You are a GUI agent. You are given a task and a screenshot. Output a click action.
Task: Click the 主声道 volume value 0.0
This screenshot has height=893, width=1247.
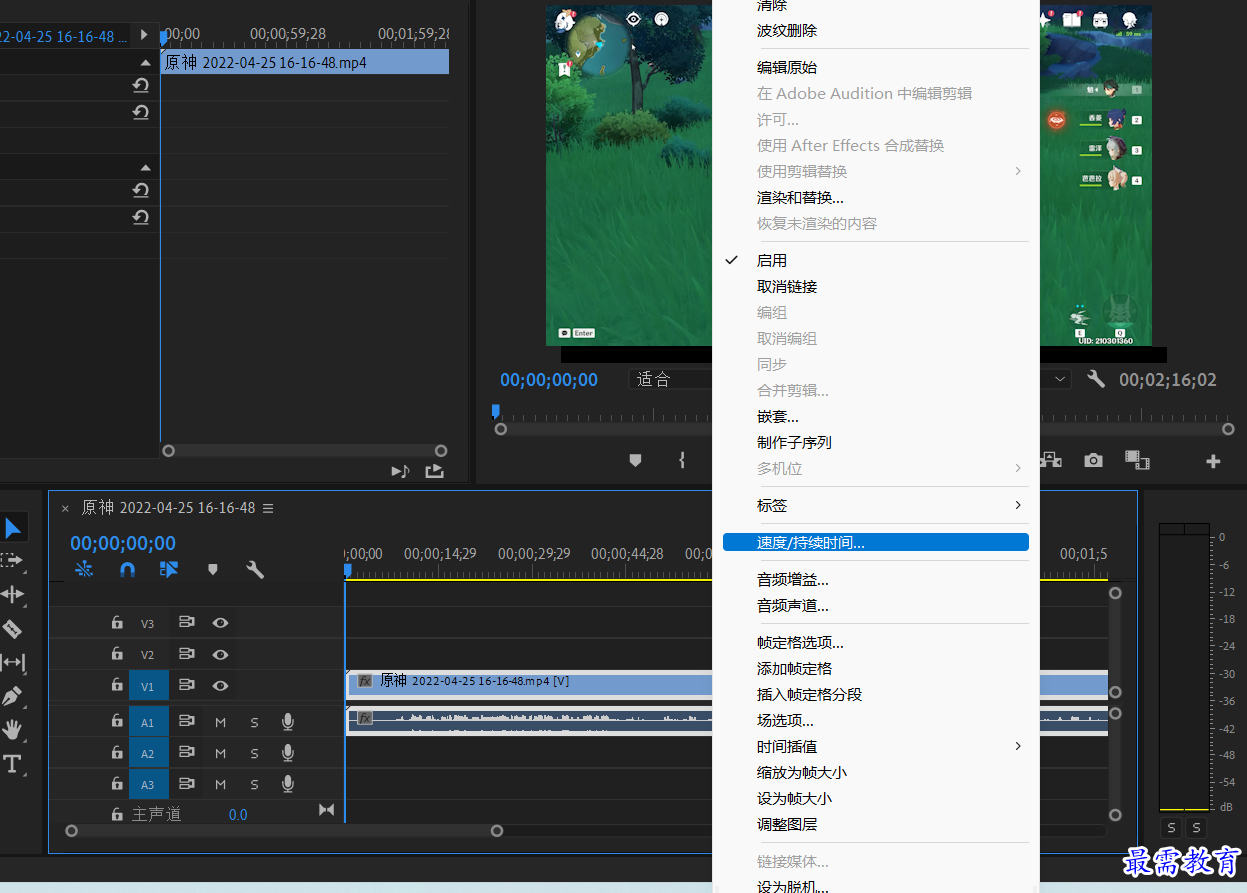(238, 815)
